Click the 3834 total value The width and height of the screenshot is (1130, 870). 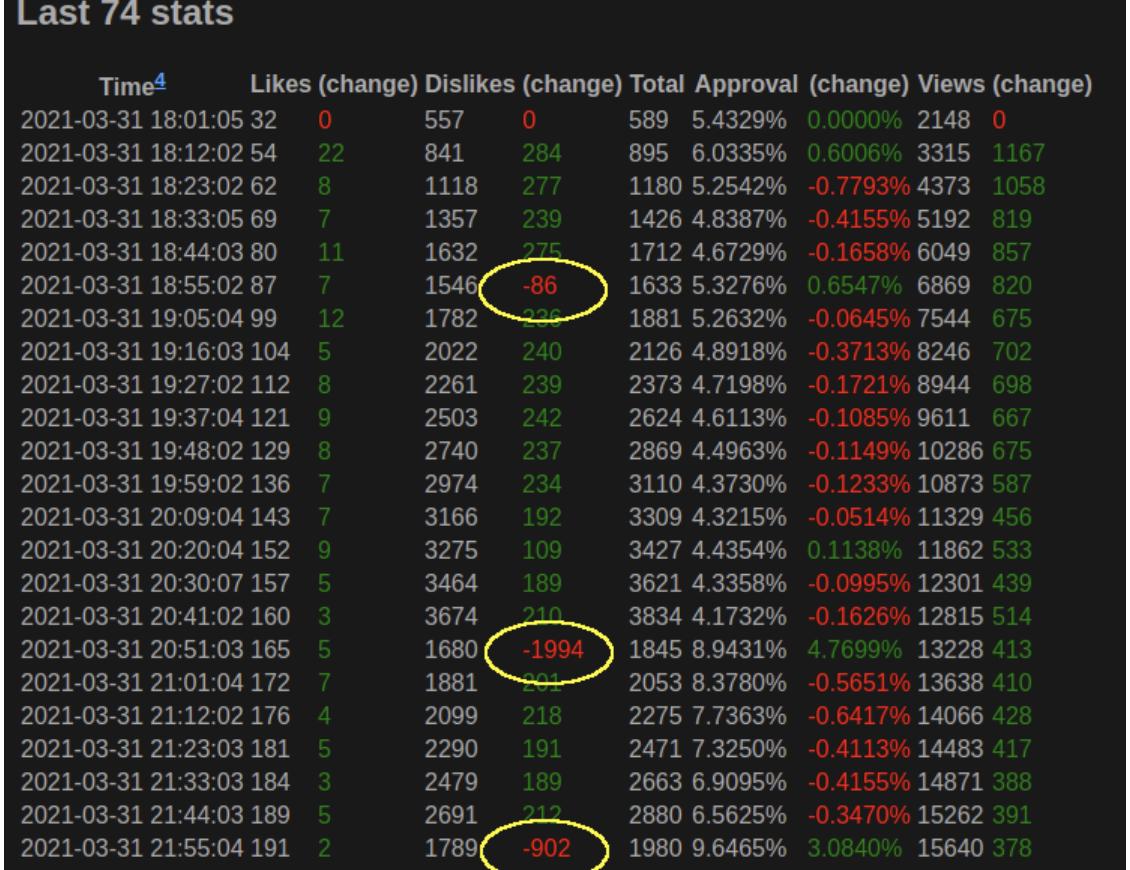click(656, 617)
